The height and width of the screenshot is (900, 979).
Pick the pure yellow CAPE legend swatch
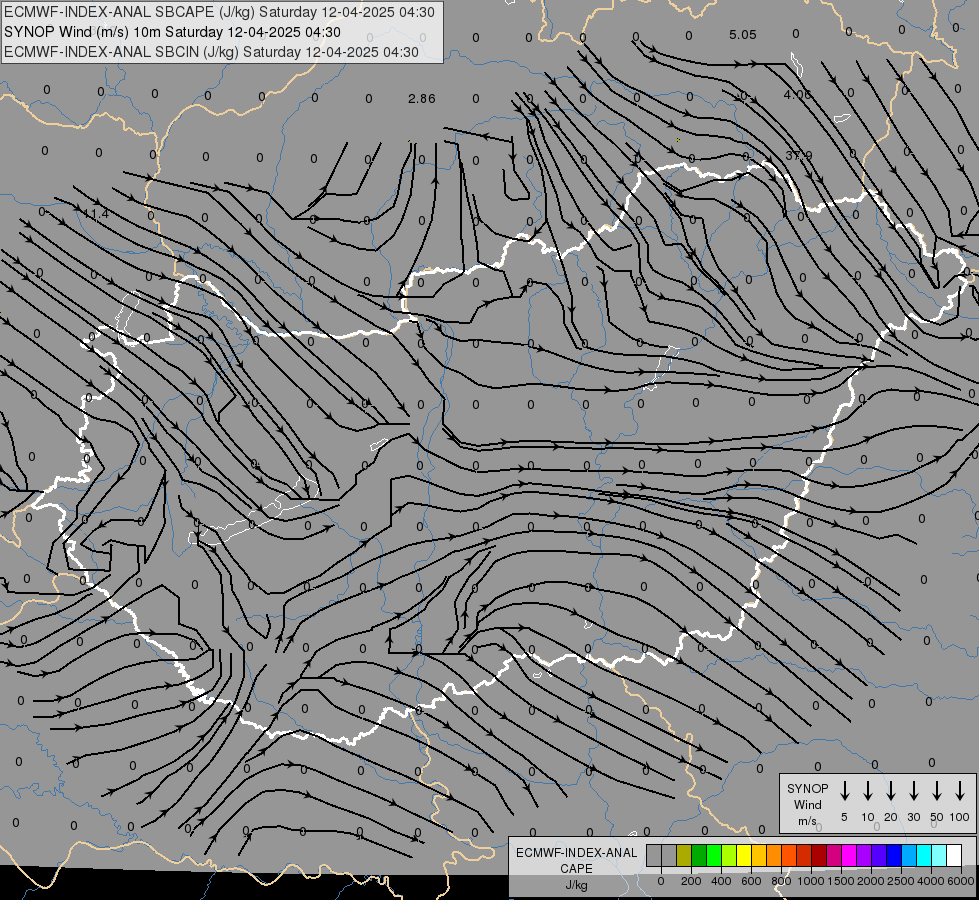coord(744,855)
